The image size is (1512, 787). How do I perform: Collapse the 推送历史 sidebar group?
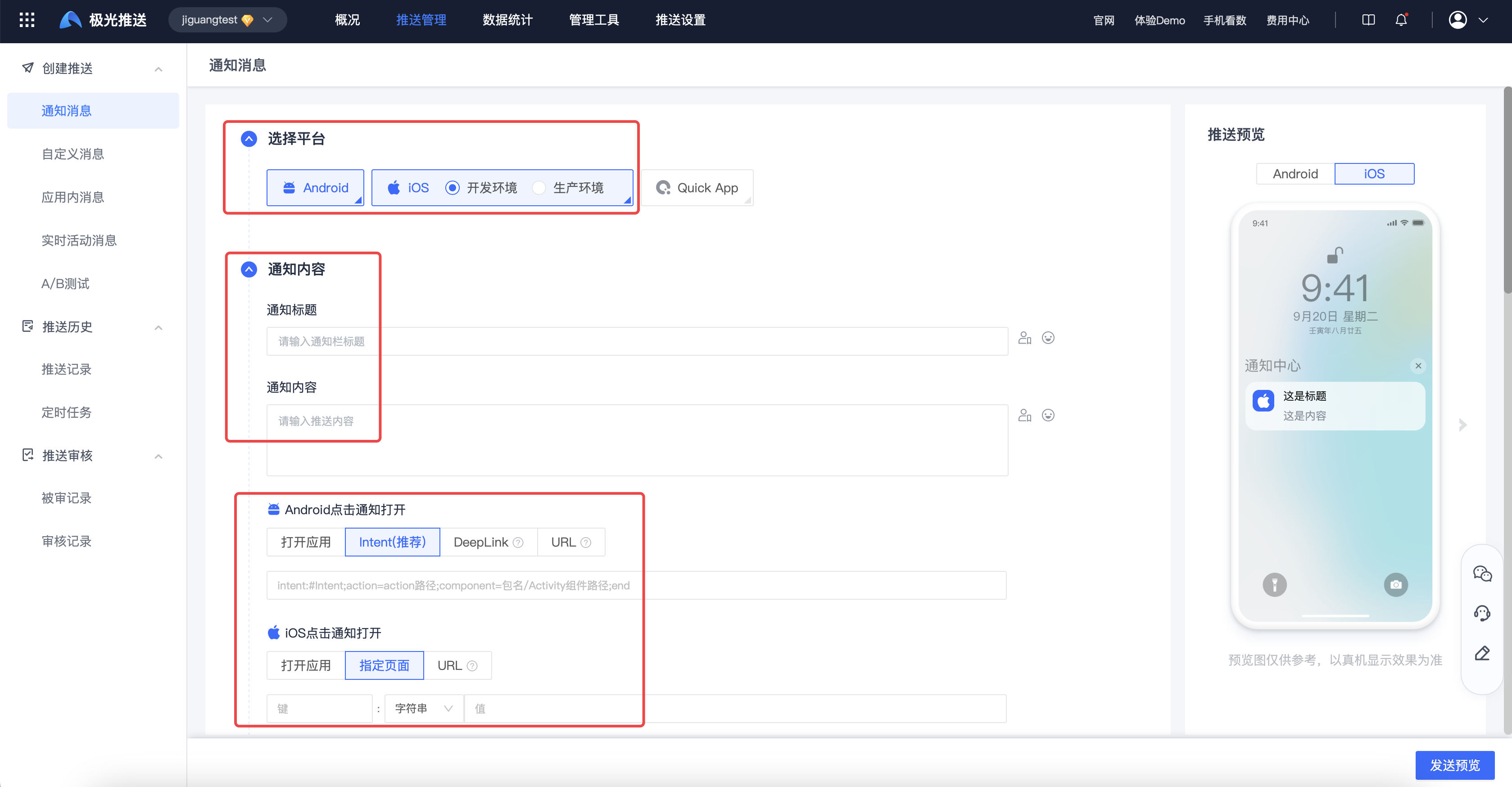pos(158,327)
